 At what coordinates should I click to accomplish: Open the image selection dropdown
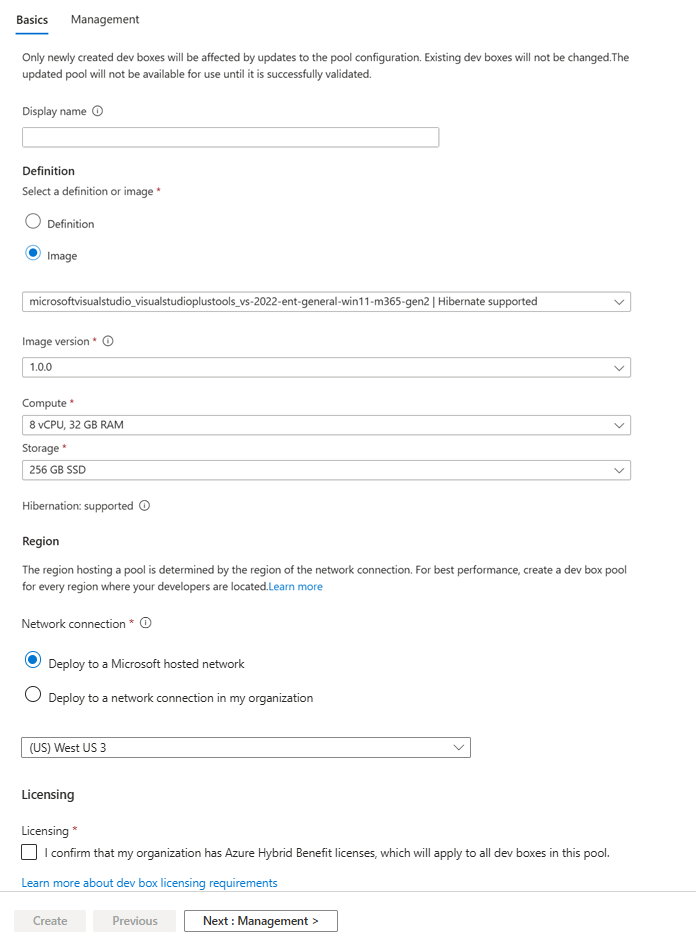pos(326,301)
